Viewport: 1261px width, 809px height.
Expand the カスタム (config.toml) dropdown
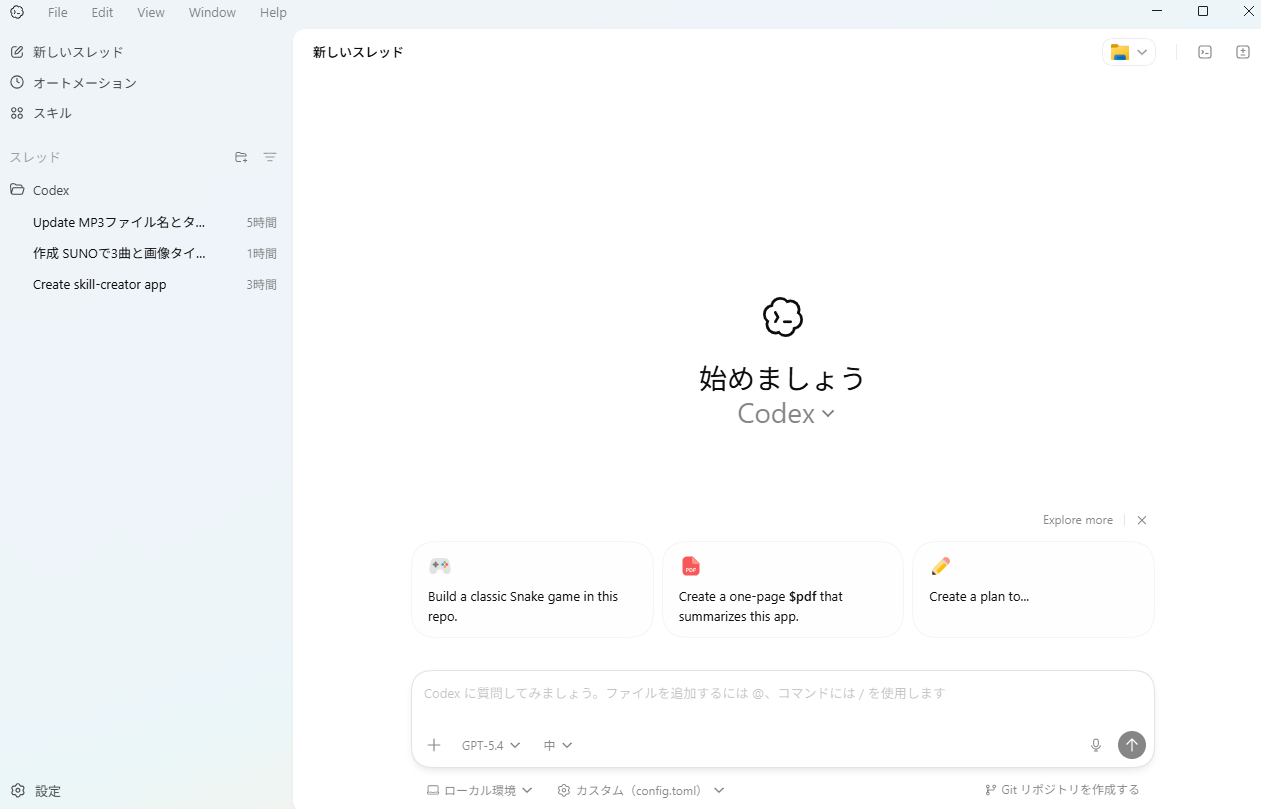640,789
